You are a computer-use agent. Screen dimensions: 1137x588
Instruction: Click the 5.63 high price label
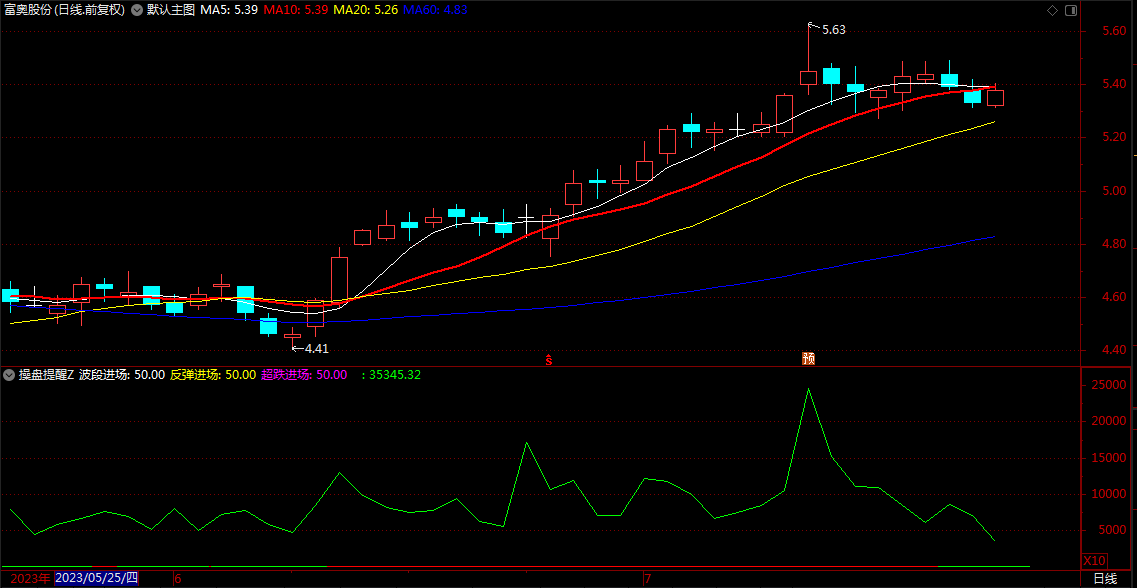(833, 30)
